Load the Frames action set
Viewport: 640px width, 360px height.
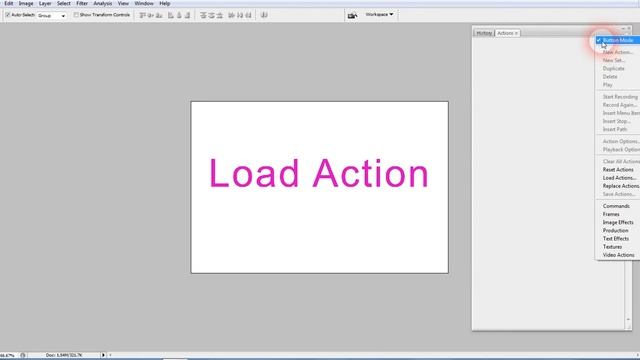point(611,214)
